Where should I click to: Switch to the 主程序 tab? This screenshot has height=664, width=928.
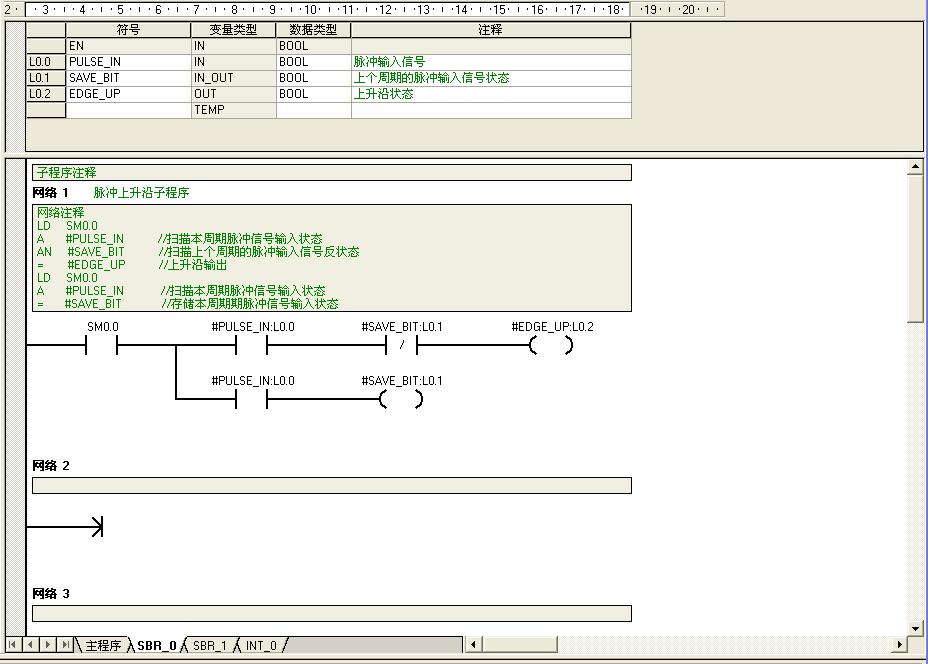click(103, 645)
